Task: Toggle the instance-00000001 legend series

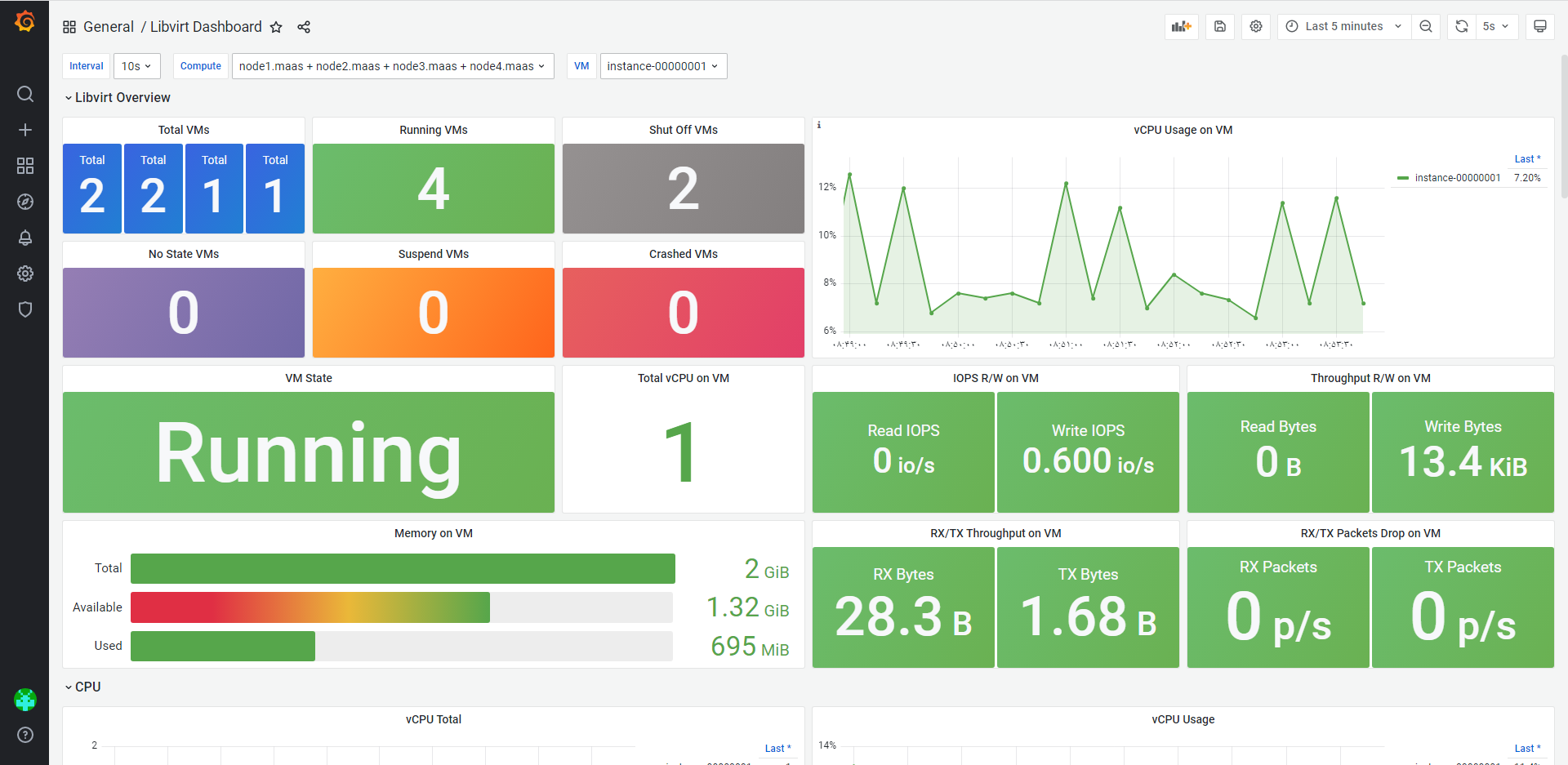Action: pyautogui.click(x=1457, y=178)
